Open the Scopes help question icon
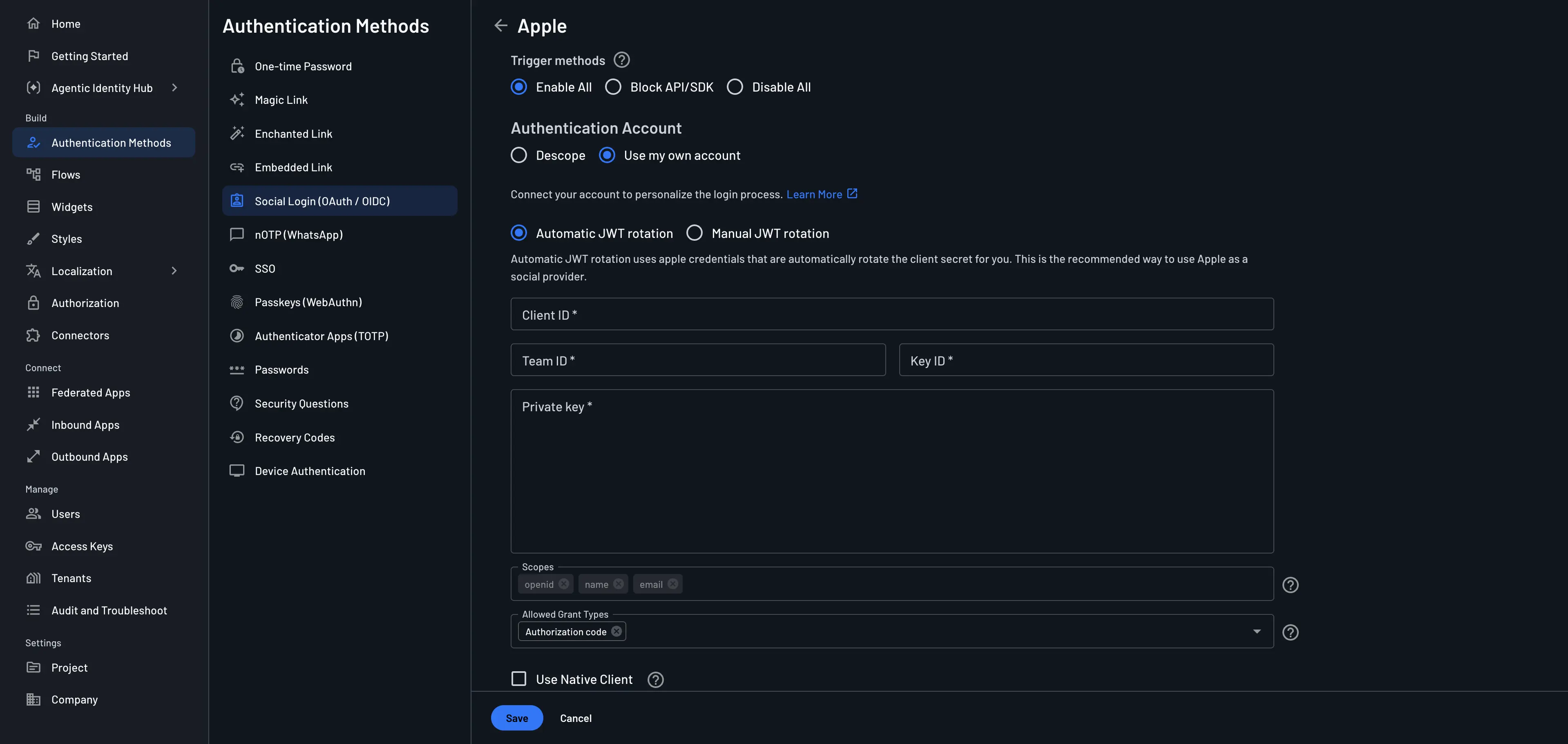 coord(1290,585)
